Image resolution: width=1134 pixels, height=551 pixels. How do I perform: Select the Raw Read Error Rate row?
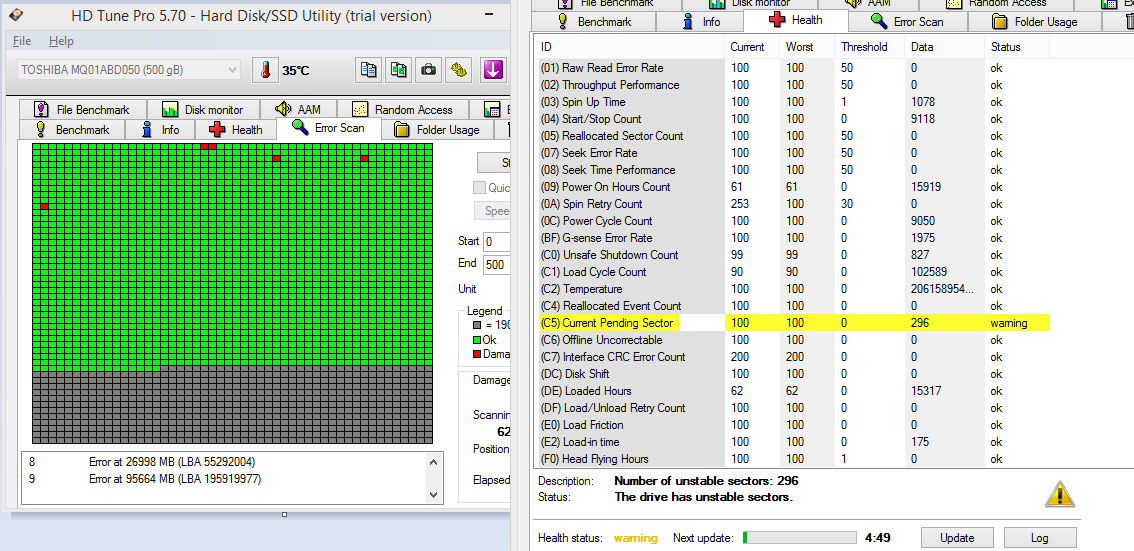(x=793, y=68)
